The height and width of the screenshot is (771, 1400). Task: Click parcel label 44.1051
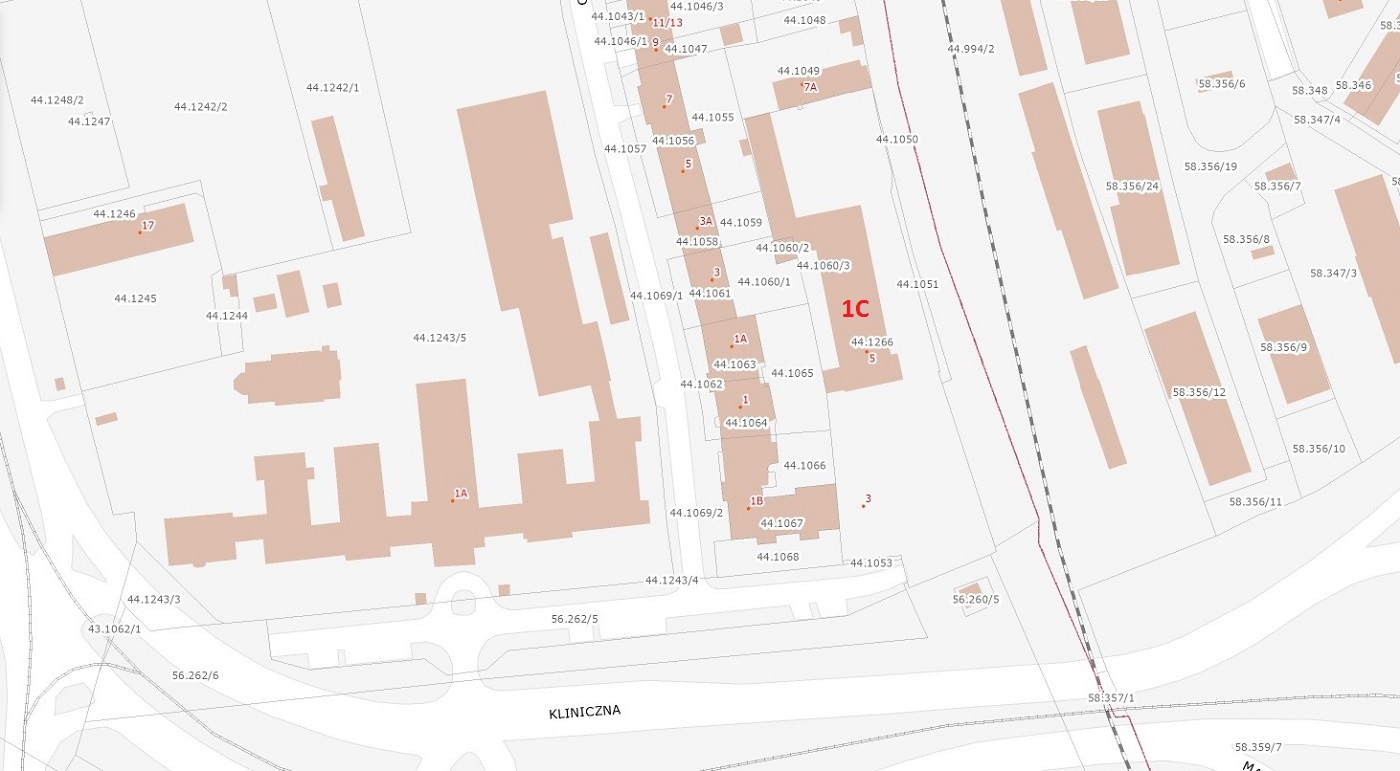coord(917,285)
